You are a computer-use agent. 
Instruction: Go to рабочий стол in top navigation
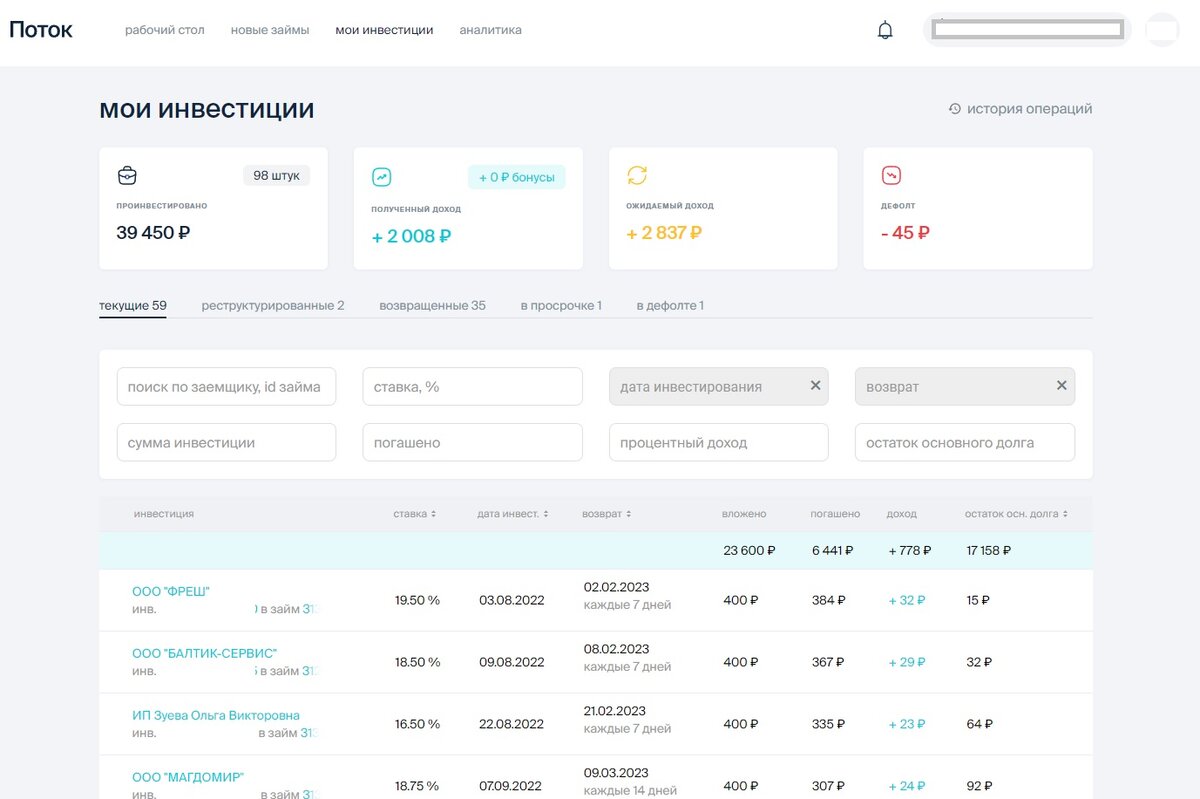(x=165, y=30)
